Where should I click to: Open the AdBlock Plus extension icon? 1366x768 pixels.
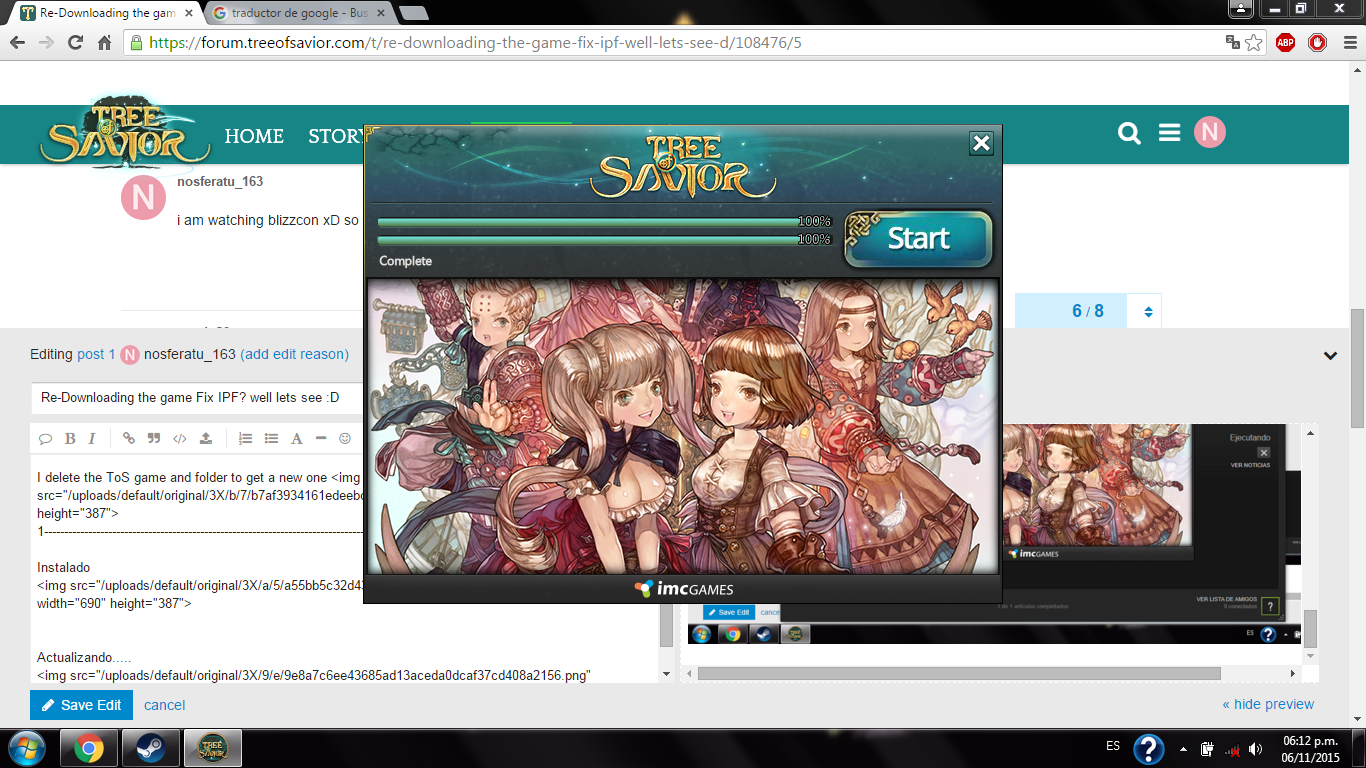click(1285, 43)
